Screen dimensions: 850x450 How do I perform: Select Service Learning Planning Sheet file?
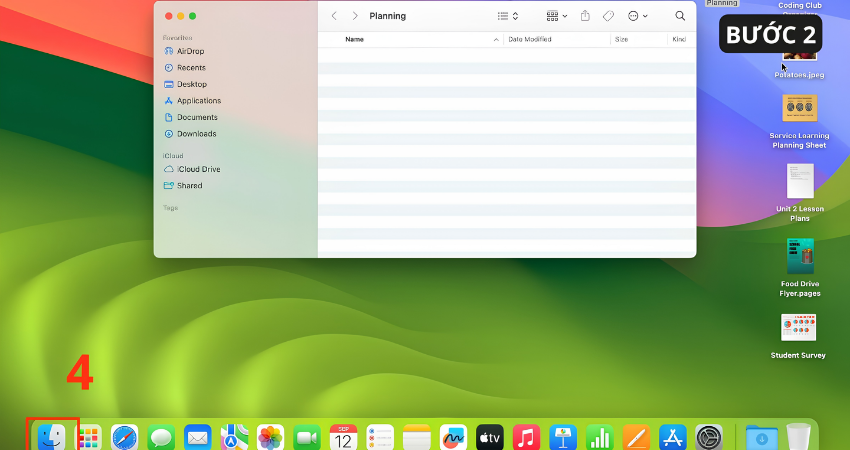(x=800, y=119)
